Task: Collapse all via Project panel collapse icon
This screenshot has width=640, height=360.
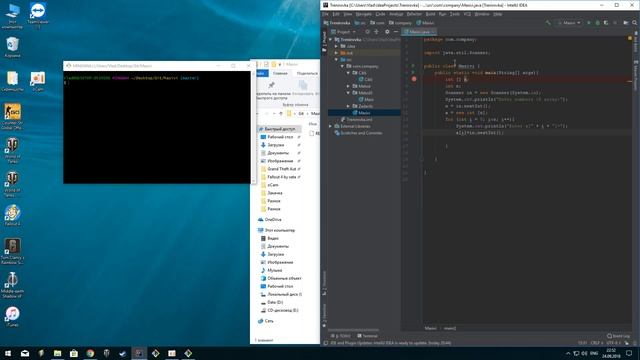Action: tap(376, 31)
